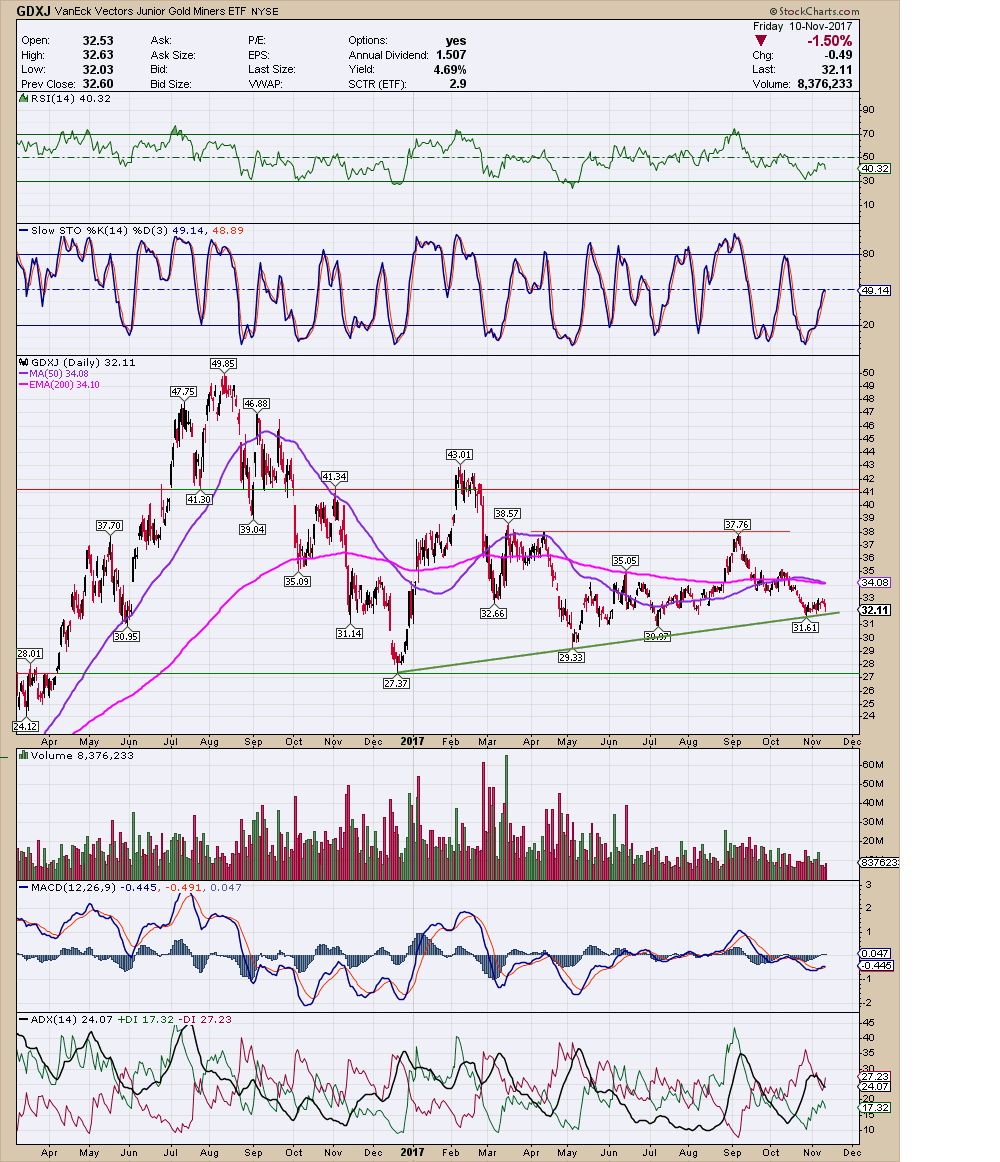Click the Chg value -0.49
This screenshot has height=1162, width=1000.
(838, 55)
